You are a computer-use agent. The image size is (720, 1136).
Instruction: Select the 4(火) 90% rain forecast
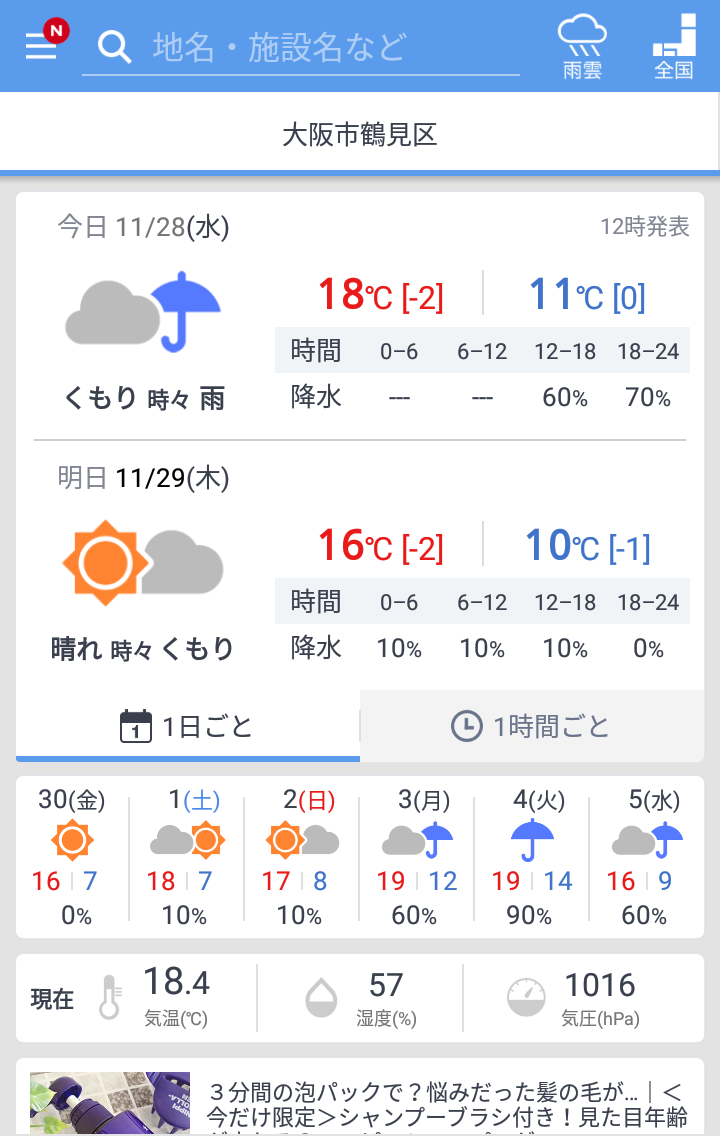point(532,857)
